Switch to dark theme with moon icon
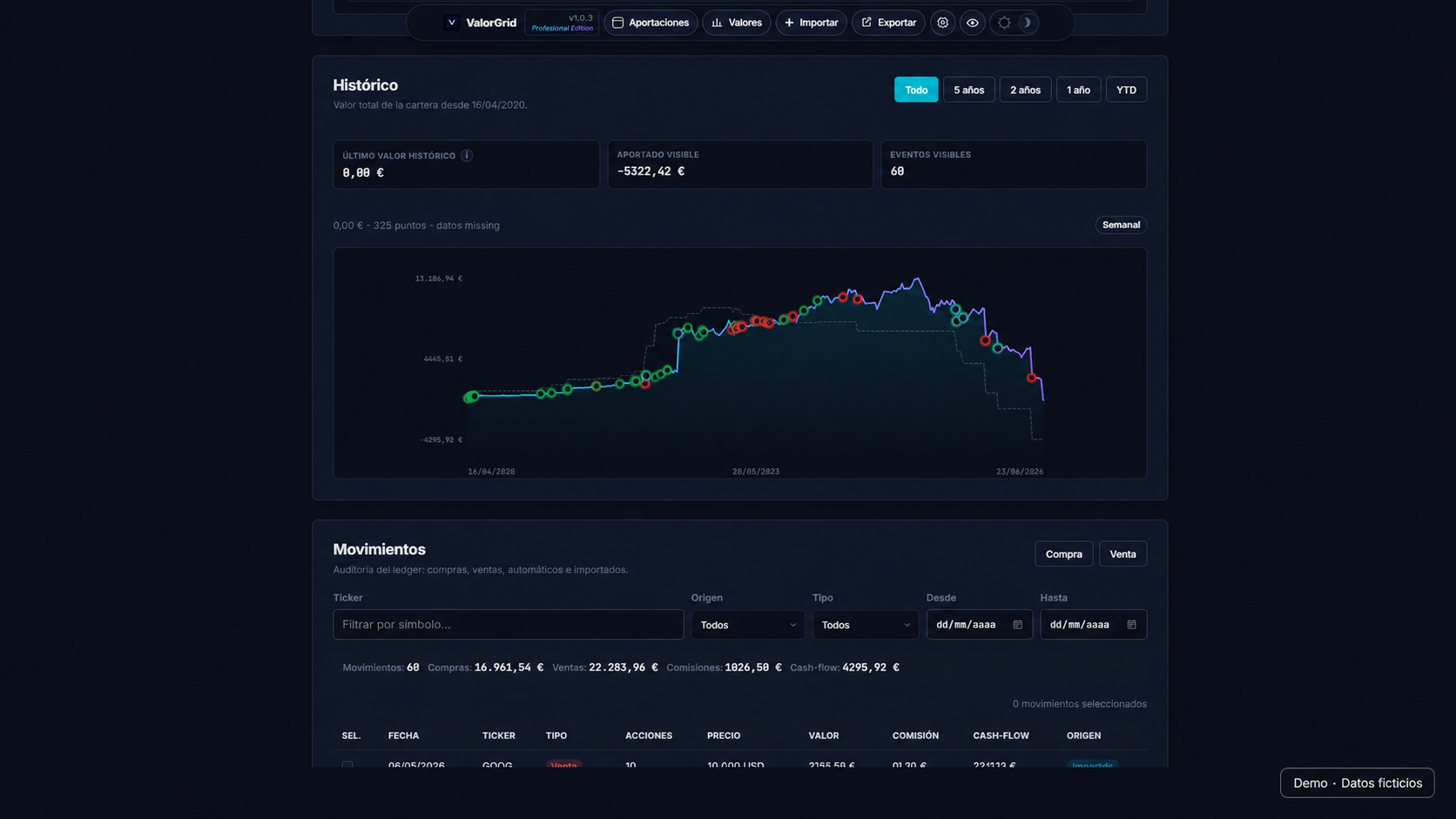The height and width of the screenshot is (819, 1456). (x=1027, y=23)
